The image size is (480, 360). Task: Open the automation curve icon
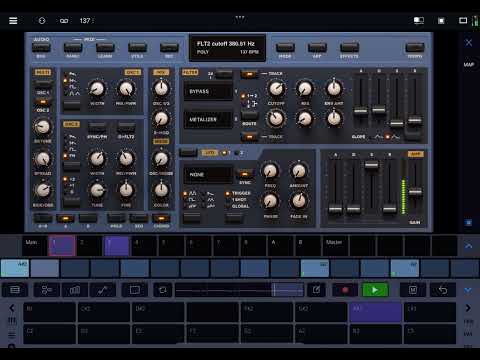[102, 290]
